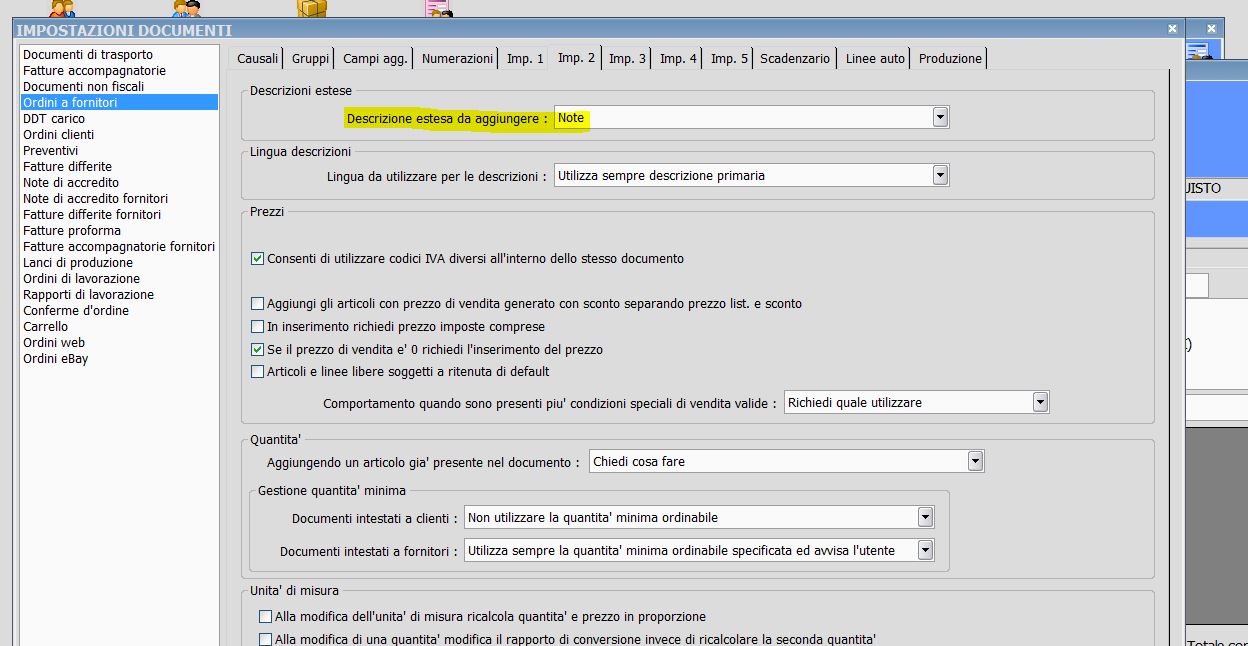Switch to the Produzione tab

coord(950,59)
